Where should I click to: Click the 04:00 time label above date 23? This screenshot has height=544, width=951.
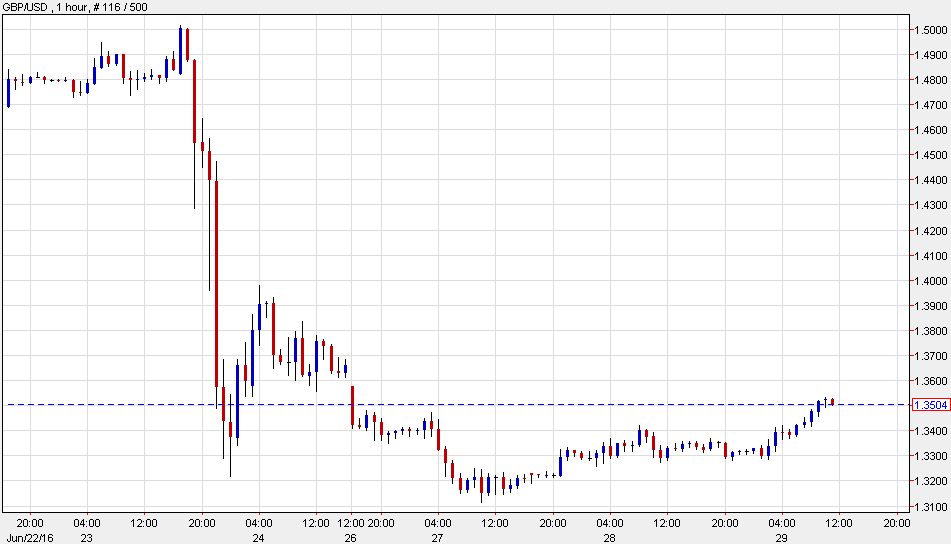coord(87,523)
